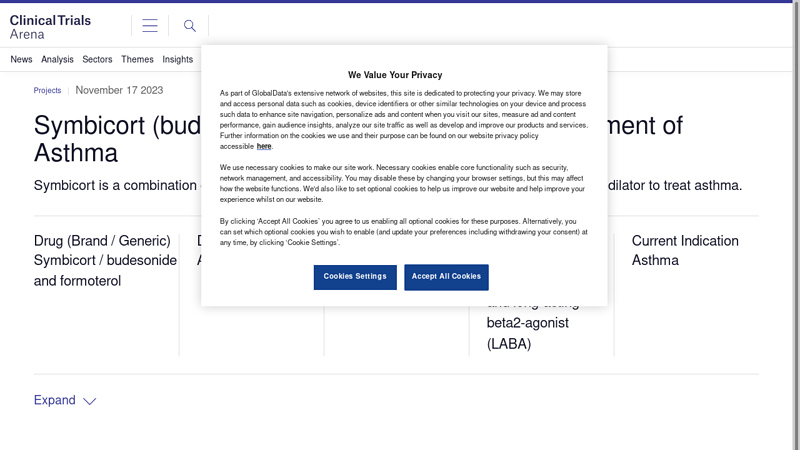Click the Clinical Trials Arena logo
The width and height of the screenshot is (800, 450).
[50, 27]
